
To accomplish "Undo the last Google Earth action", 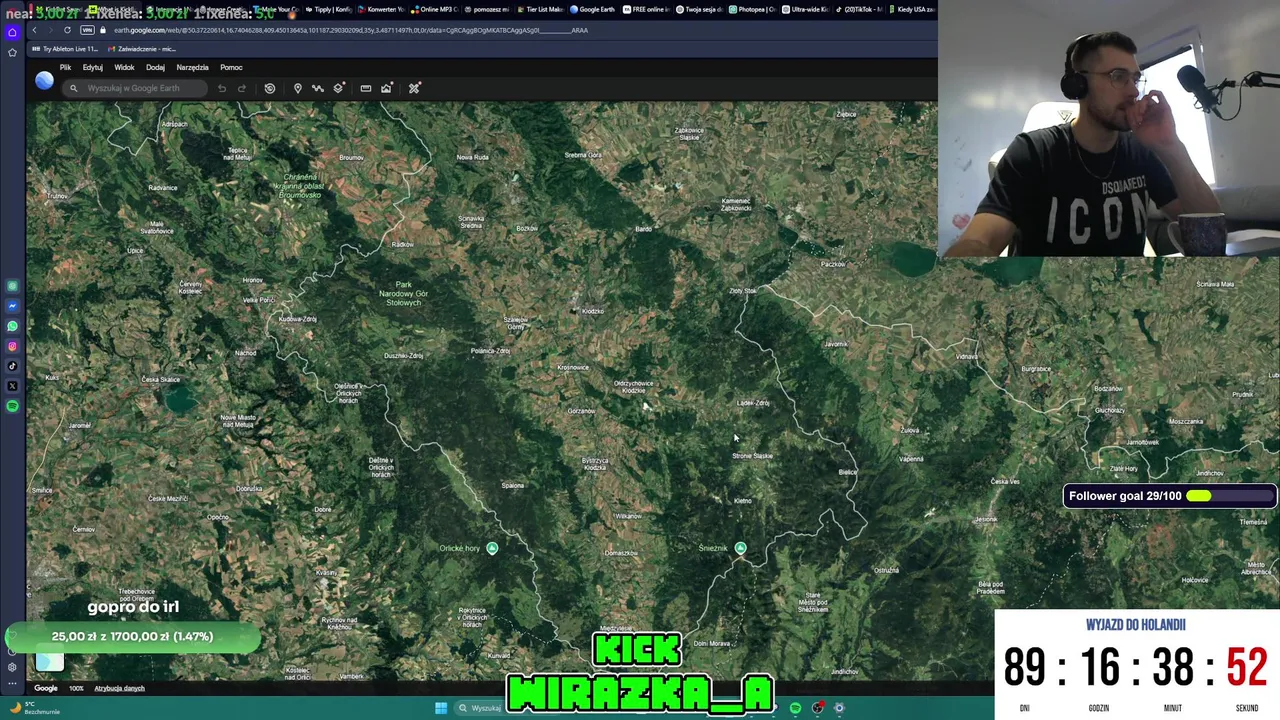I will (x=222, y=88).
